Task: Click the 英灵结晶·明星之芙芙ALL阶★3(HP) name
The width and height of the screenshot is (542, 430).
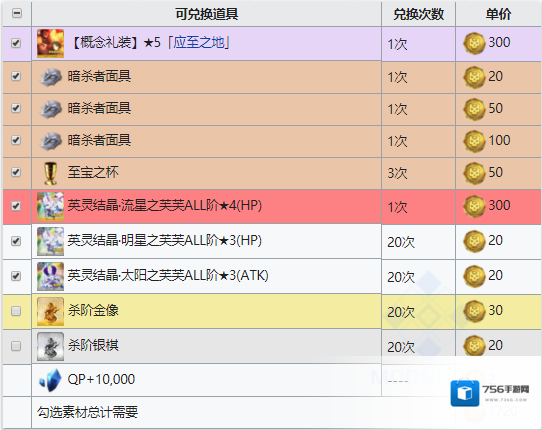Action: [x=165, y=240]
